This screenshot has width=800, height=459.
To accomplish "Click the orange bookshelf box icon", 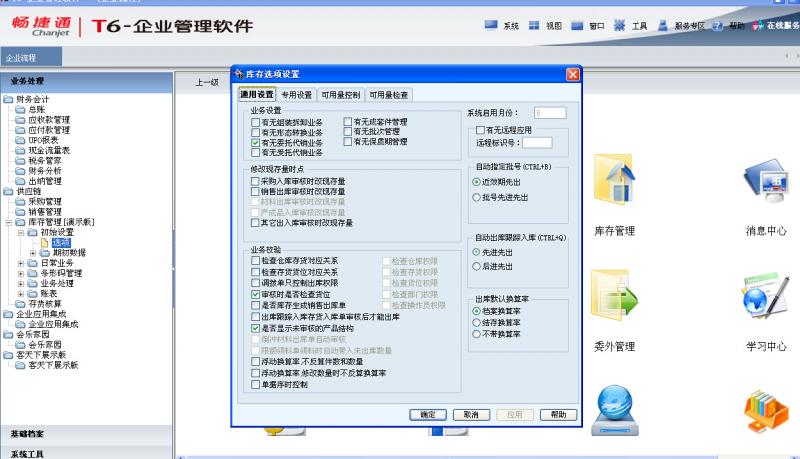I will (x=765, y=411).
